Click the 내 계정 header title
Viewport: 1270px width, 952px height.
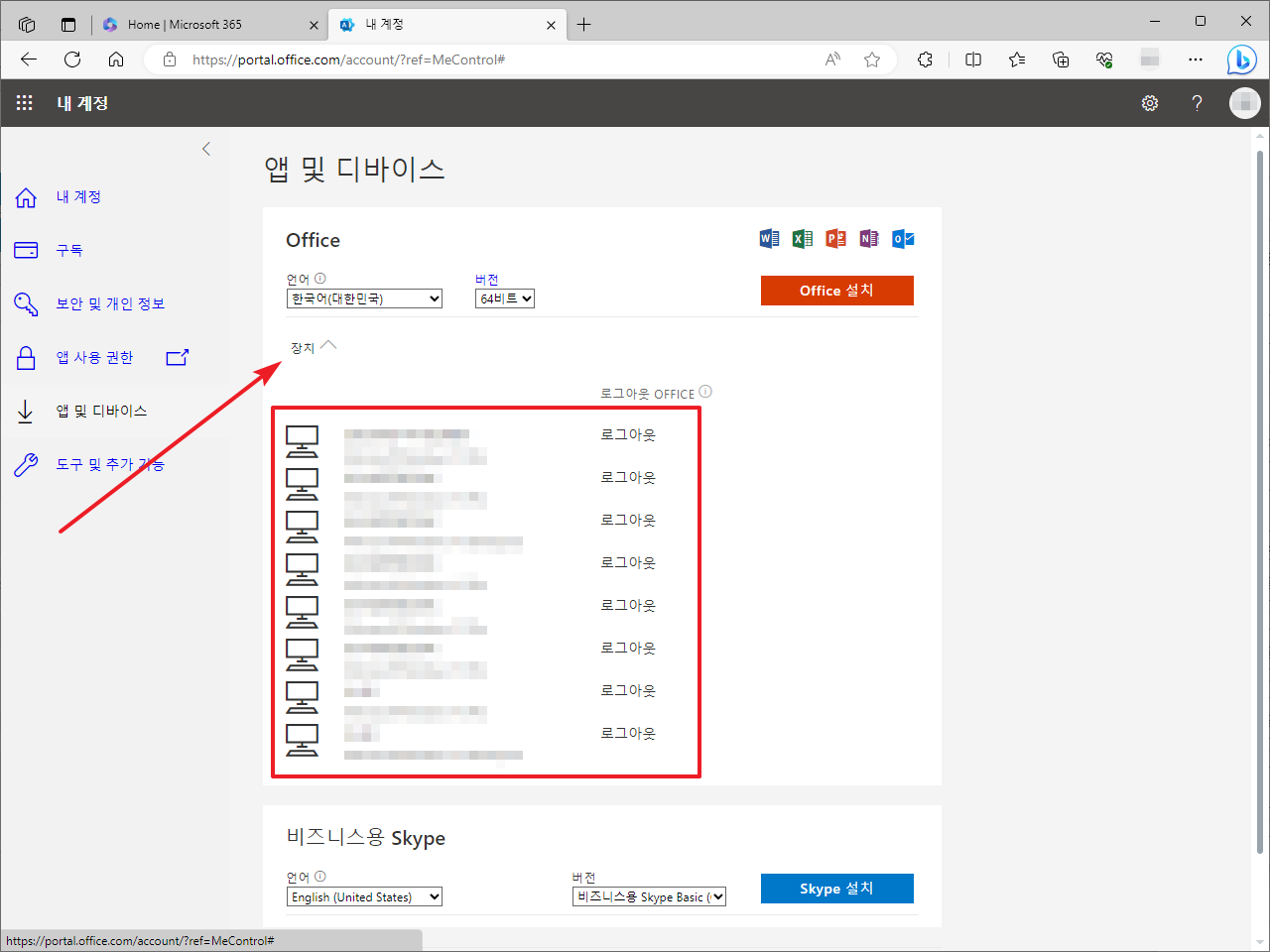pos(82,103)
